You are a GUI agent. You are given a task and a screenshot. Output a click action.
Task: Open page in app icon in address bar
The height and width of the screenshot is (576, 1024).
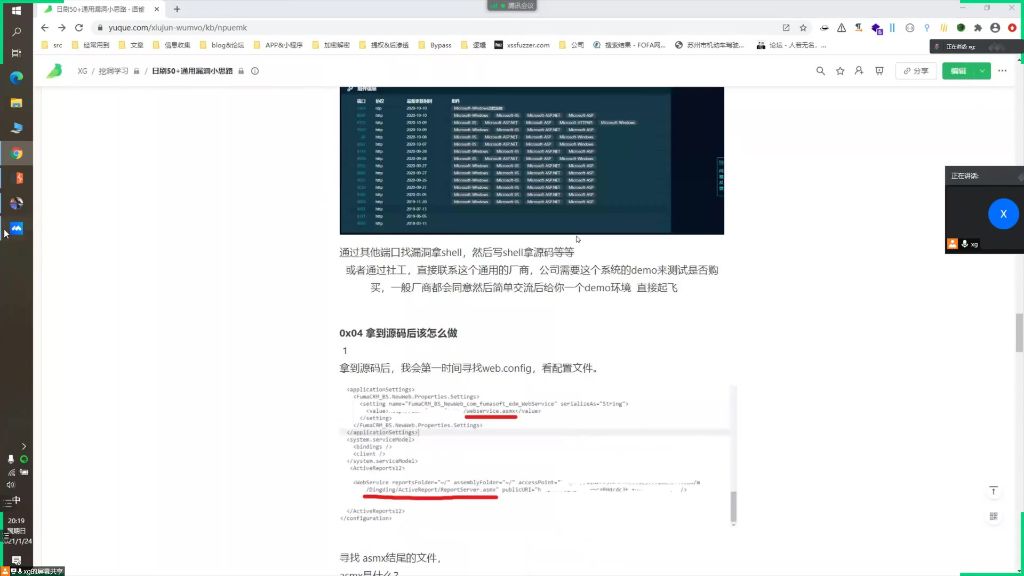(x=786, y=27)
